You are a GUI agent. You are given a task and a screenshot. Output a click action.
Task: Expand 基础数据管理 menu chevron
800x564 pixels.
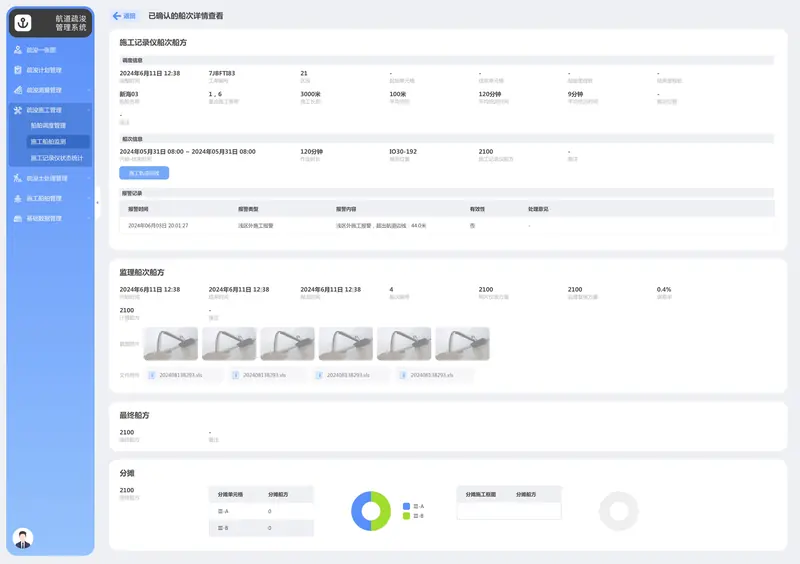[x=89, y=218]
